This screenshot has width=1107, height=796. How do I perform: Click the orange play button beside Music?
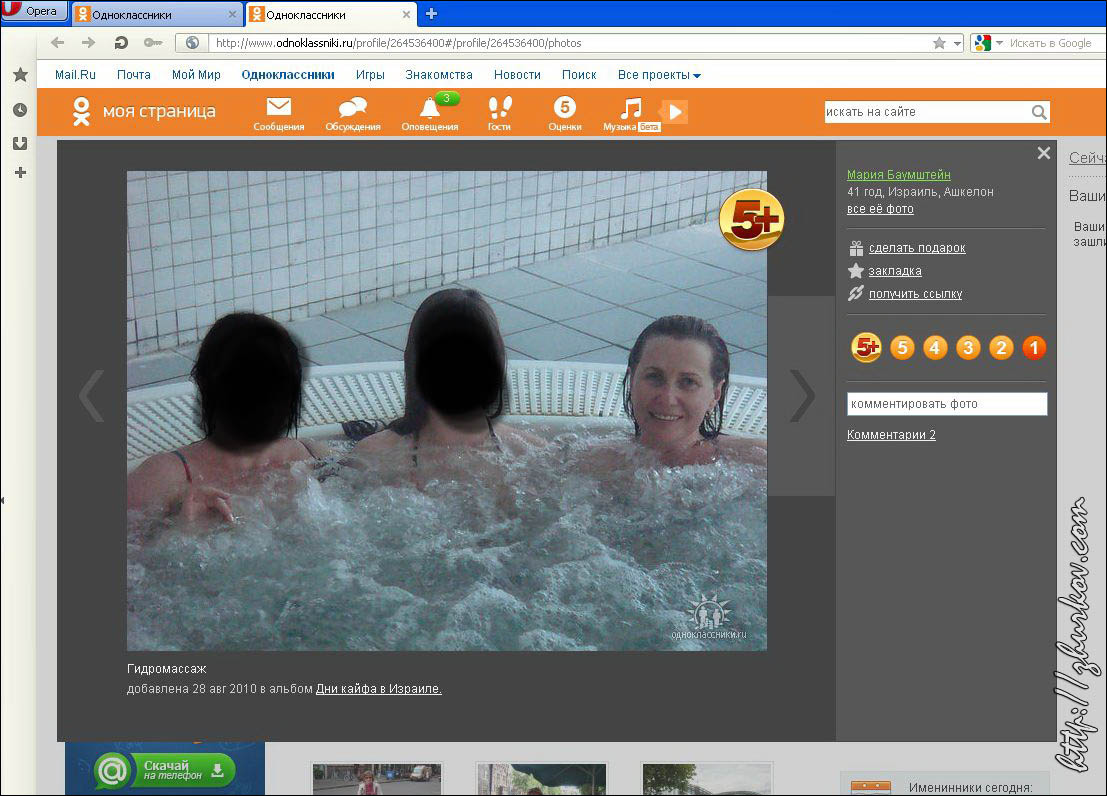tap(675, 112)
